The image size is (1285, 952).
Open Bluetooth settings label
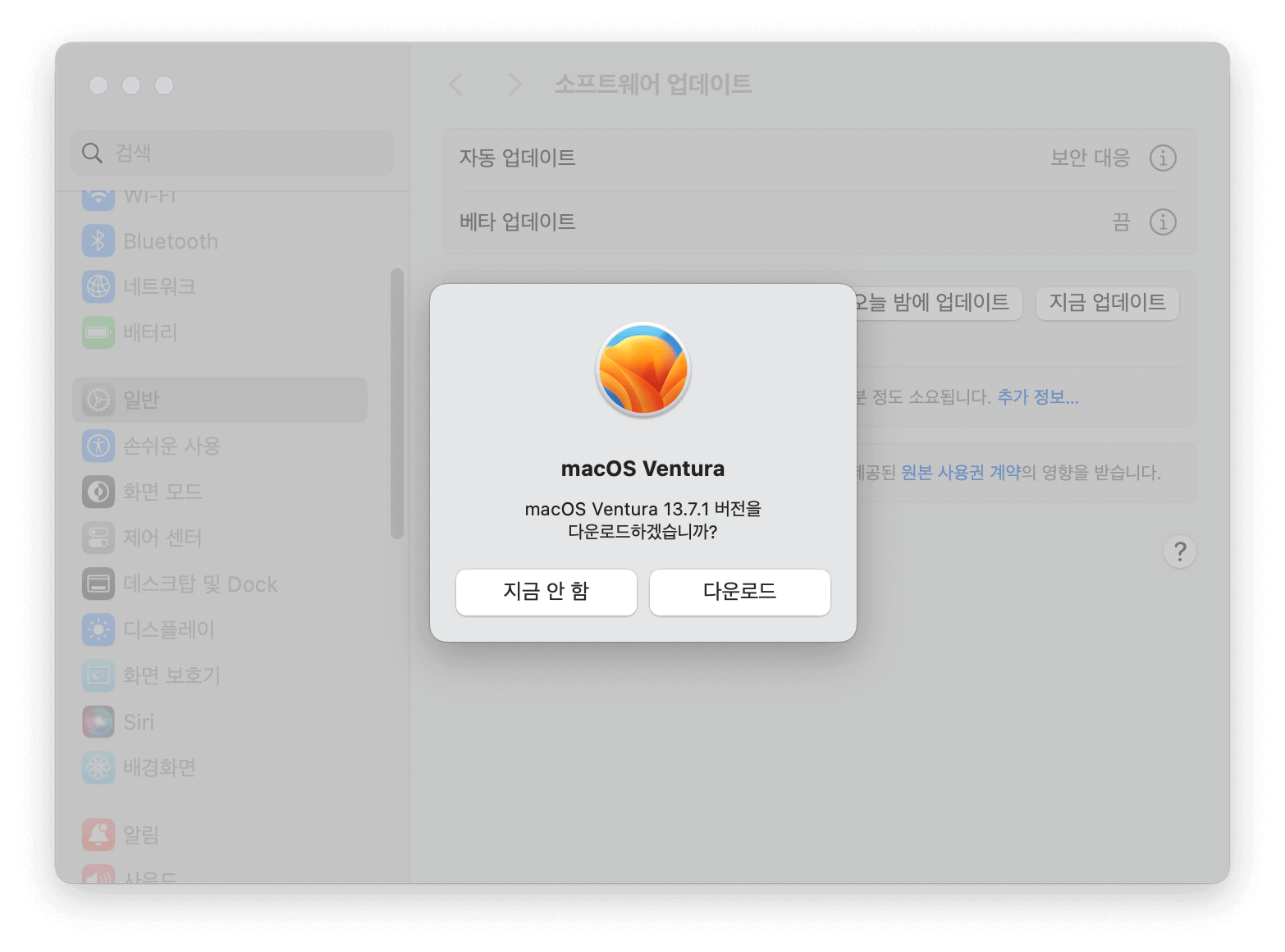[x=171, y=241]
